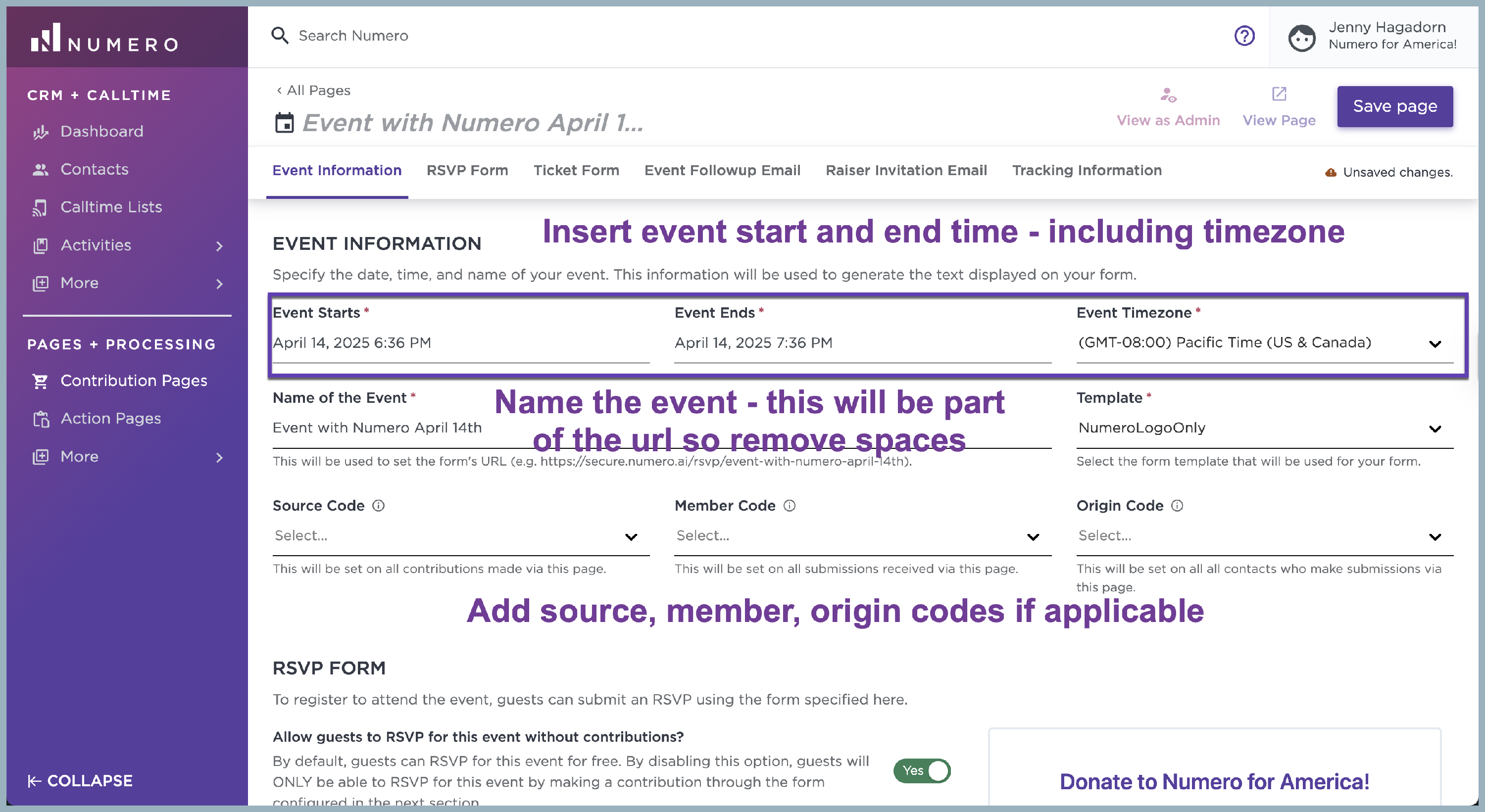Click the View Page external-link icon
This screenshot has height=812, width=1485.
(1279, 94)
